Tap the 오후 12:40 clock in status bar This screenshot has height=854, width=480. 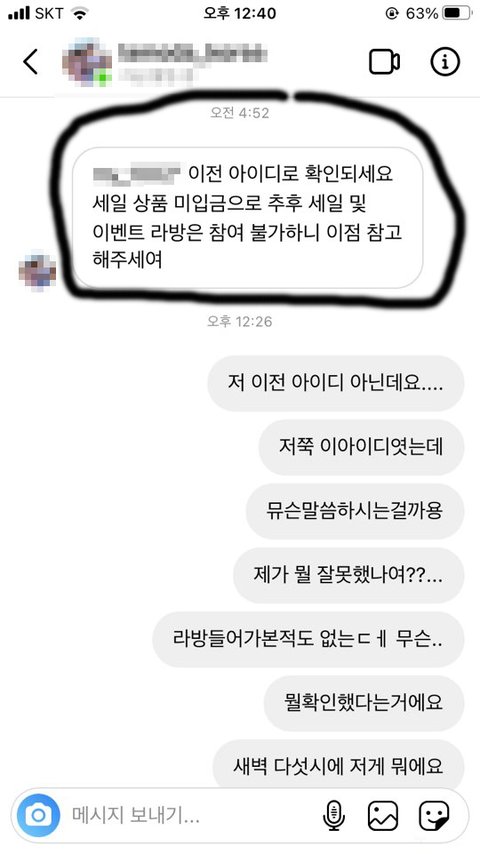pos(240,14)
